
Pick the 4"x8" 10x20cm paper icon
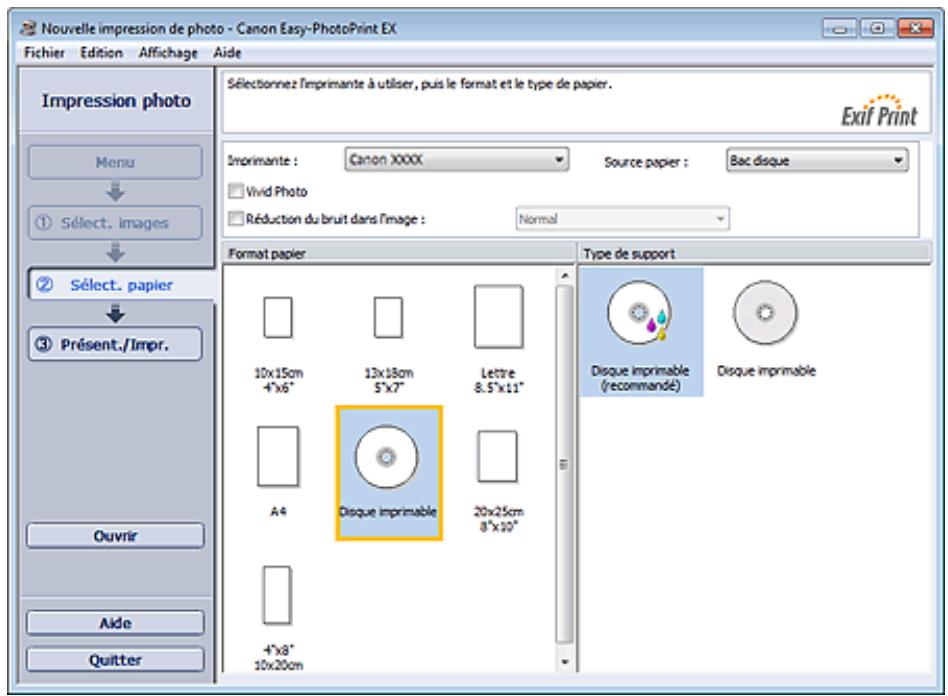[278, 595]
